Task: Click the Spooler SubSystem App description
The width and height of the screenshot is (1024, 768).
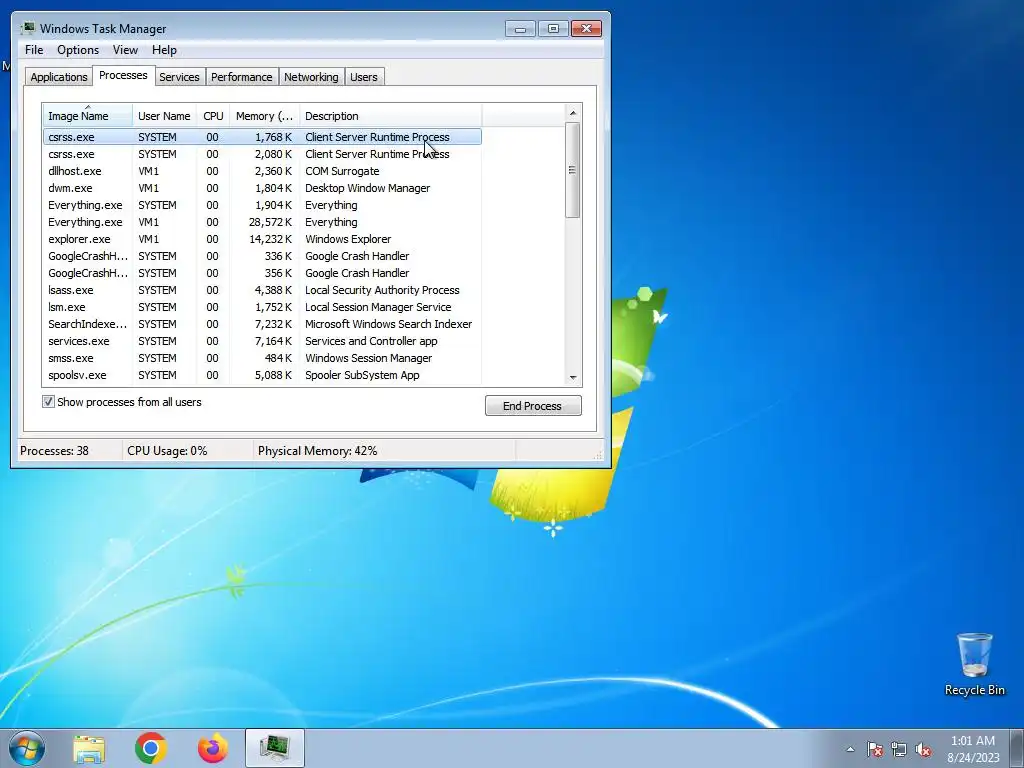Action: click(x=362, y=375)
